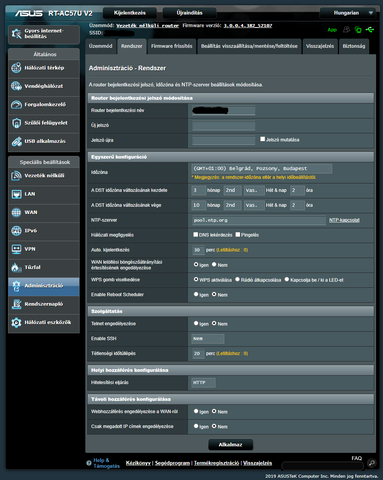Open DST end week dropdown (2nd)
Viewport: 383px width, 480px height.
pos(232,205)
